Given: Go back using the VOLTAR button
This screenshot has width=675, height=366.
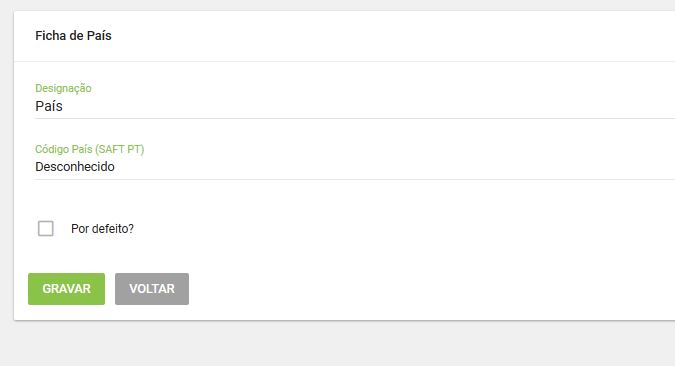Looking at the screenshot, I should point(152,289).
